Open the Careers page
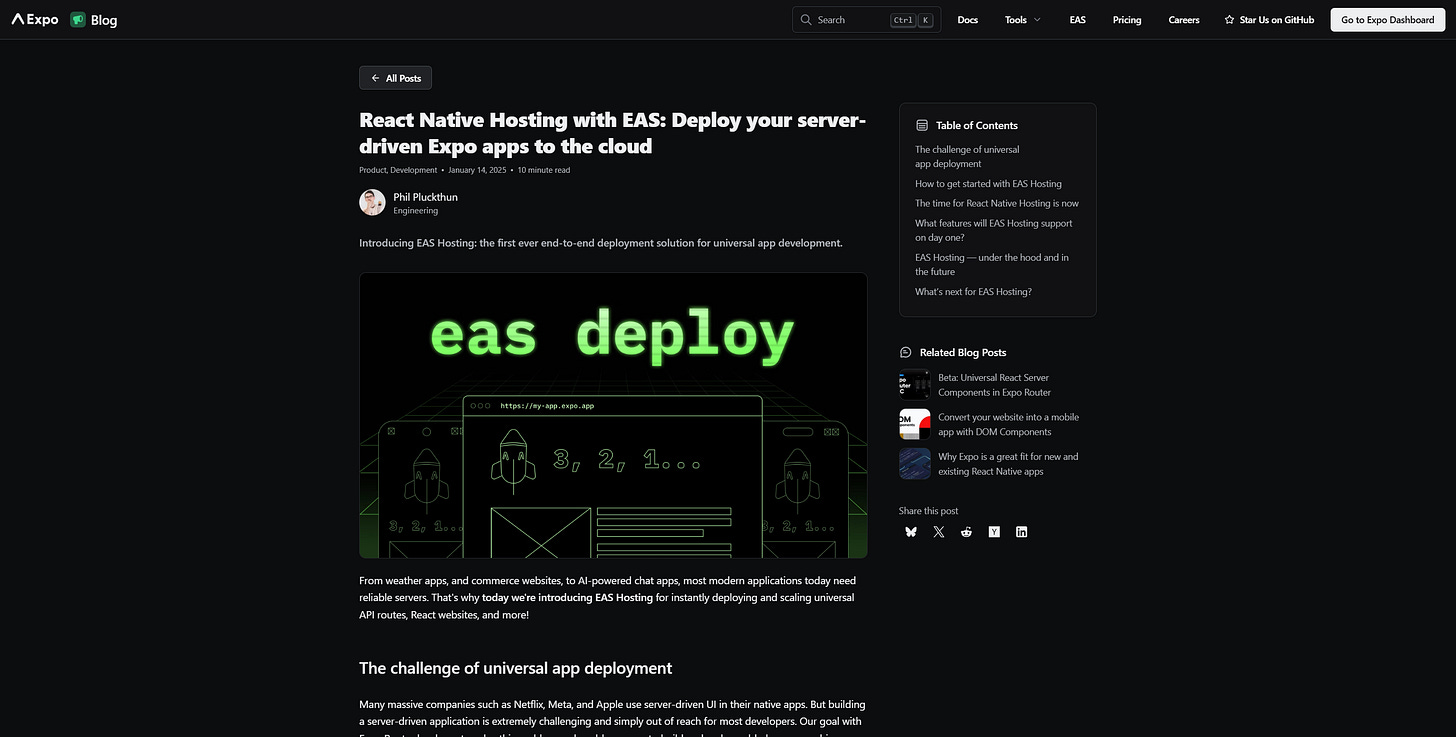This screenshot has height=737, width=1456. [1184, 20]
